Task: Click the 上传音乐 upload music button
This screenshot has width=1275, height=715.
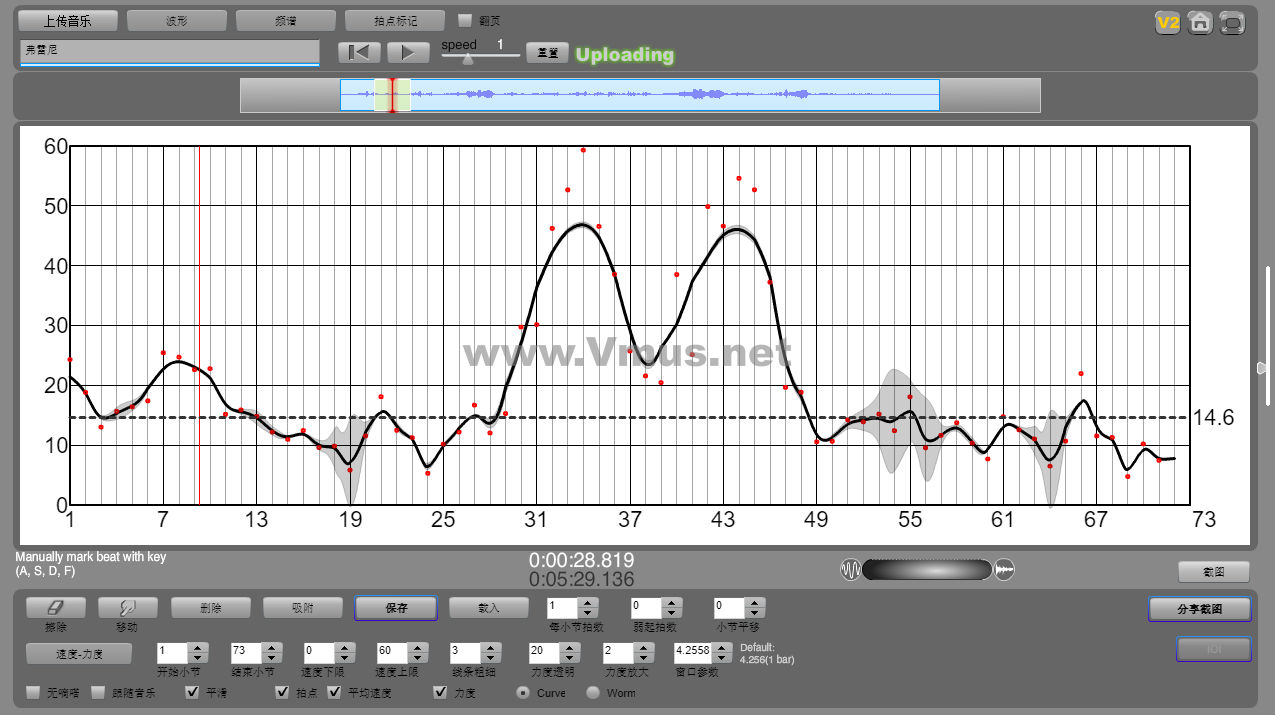Action: pyautogui.click(x=68, y=20)
